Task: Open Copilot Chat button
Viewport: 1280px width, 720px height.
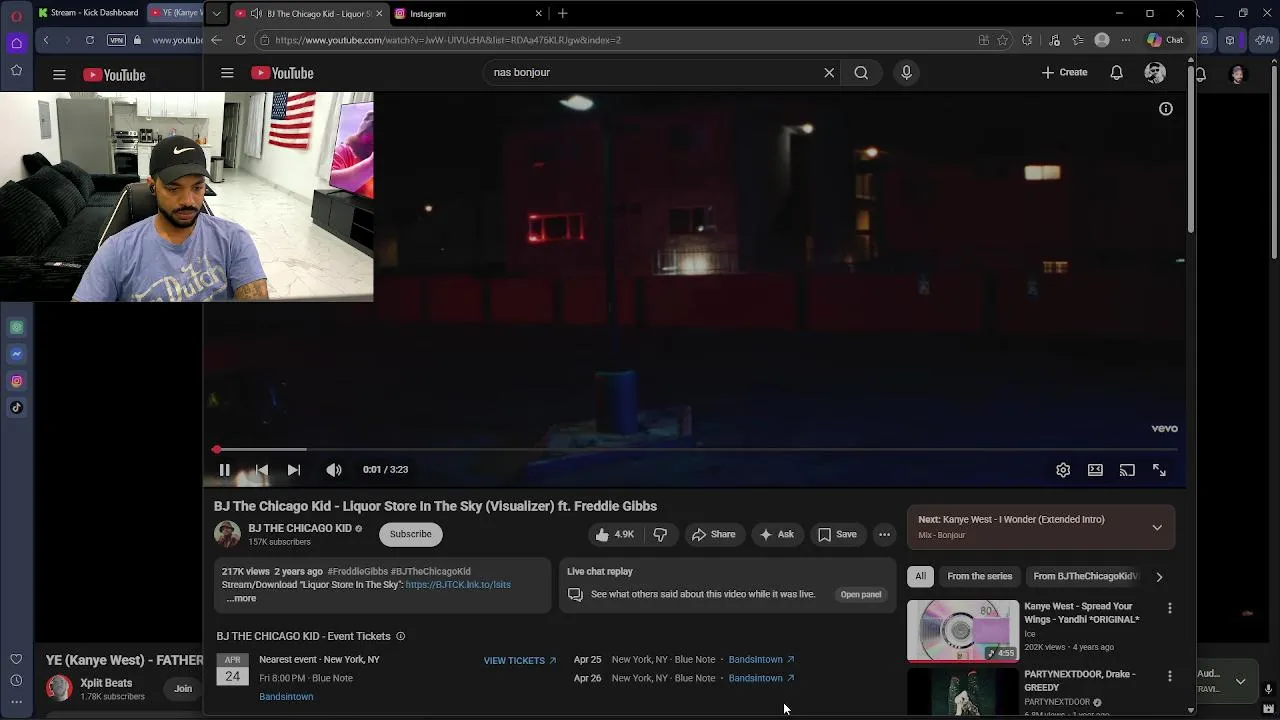Action: (x=1165, y=40)
